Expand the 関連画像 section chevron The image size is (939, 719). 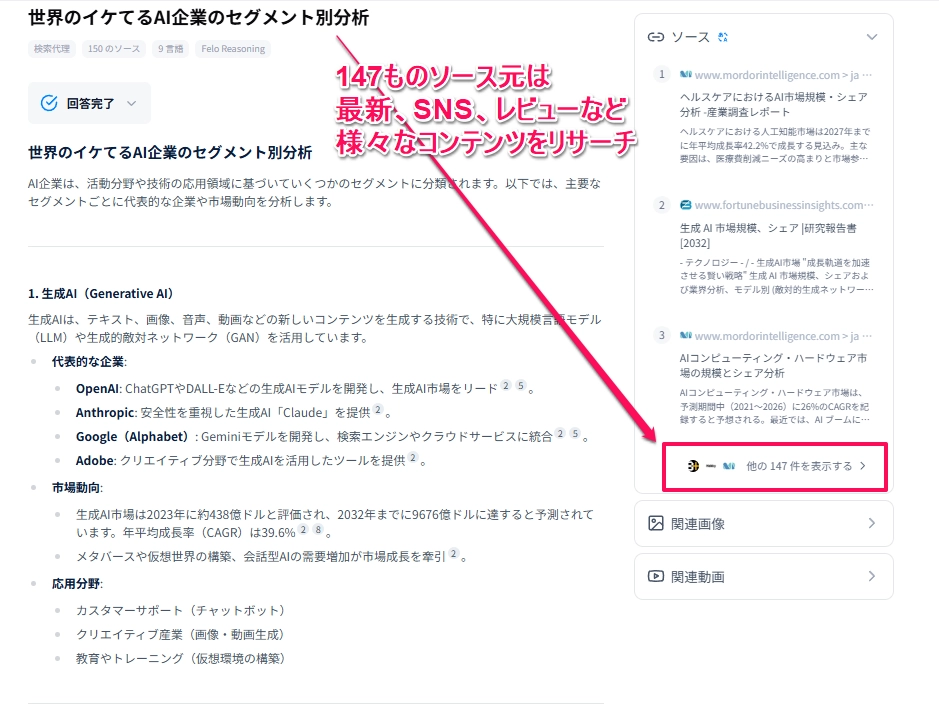pos(872,523)
